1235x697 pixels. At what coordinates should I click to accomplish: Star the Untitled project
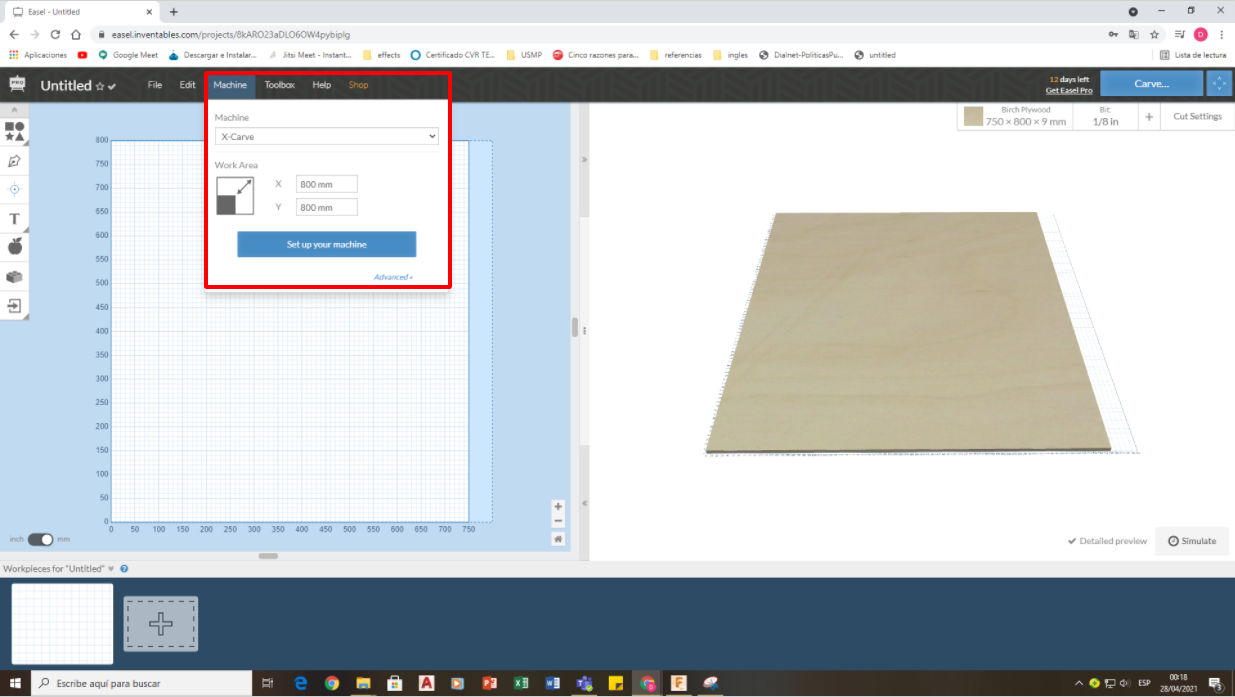(x=100, y=87)
